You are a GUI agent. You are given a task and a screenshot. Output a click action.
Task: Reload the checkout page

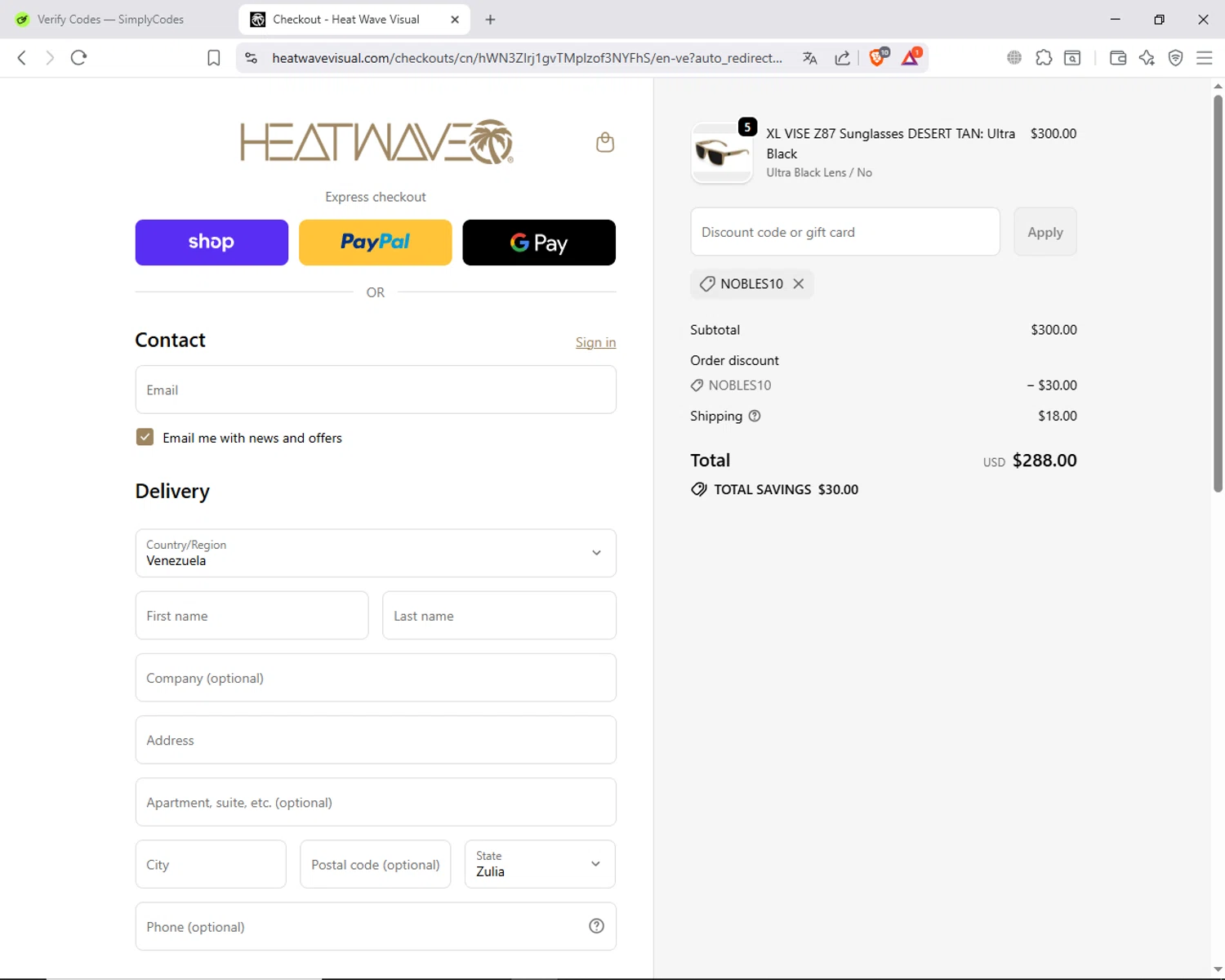click(78, 58)
